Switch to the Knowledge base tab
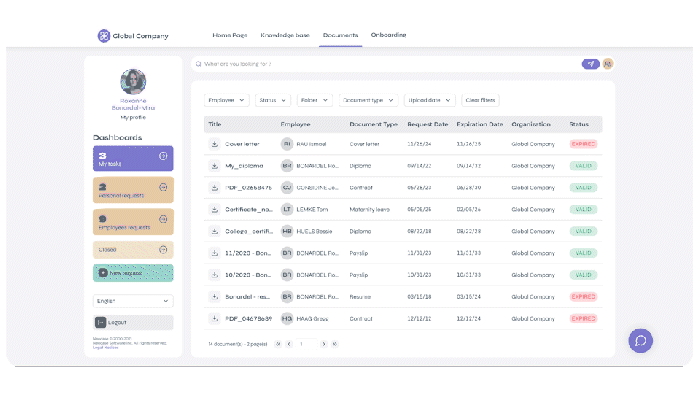The width and height of the screenshot is (700, 394). (x=285, y=35)
